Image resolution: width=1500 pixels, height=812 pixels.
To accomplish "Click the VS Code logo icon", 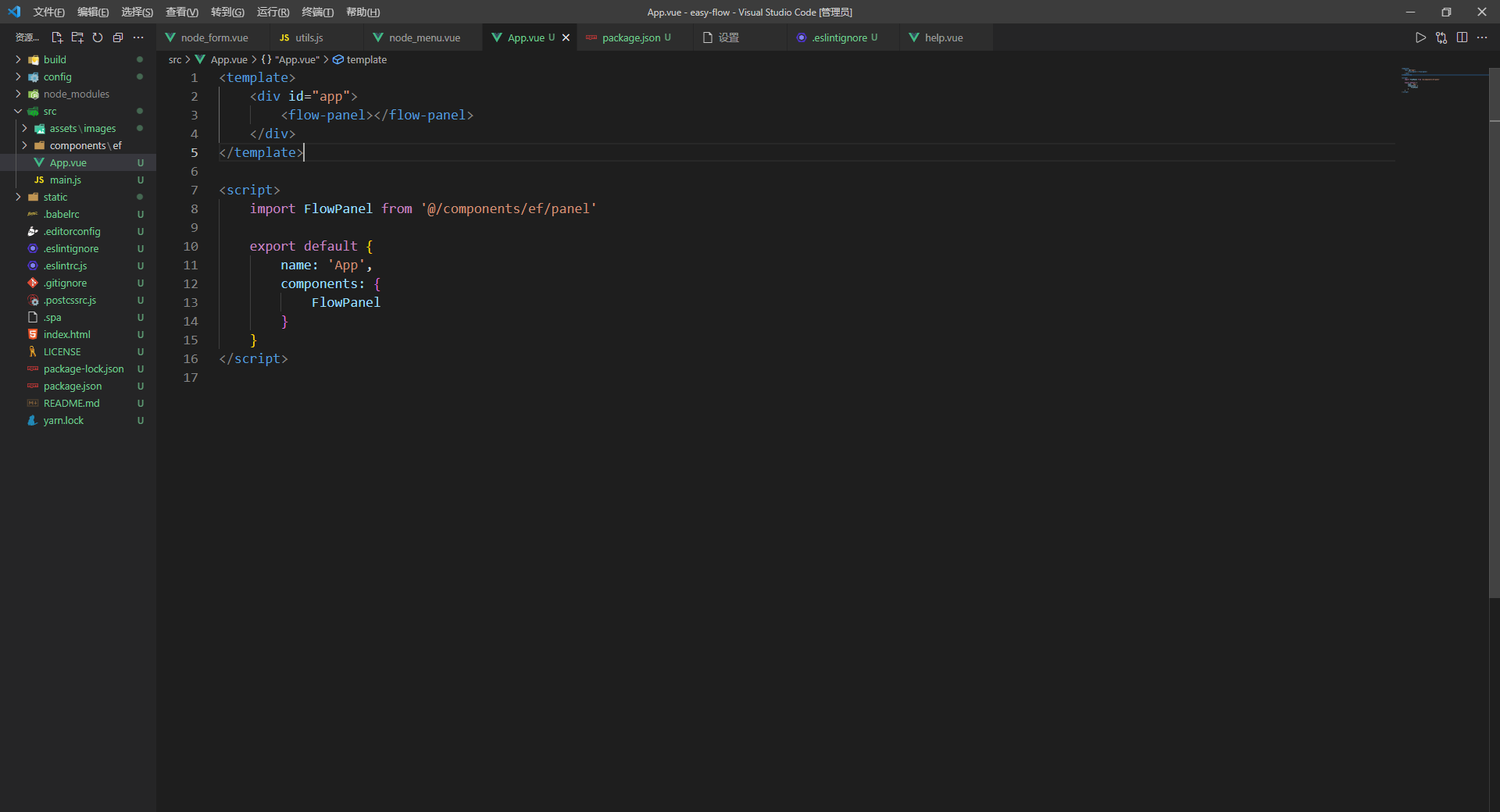I will click(13, 12).
